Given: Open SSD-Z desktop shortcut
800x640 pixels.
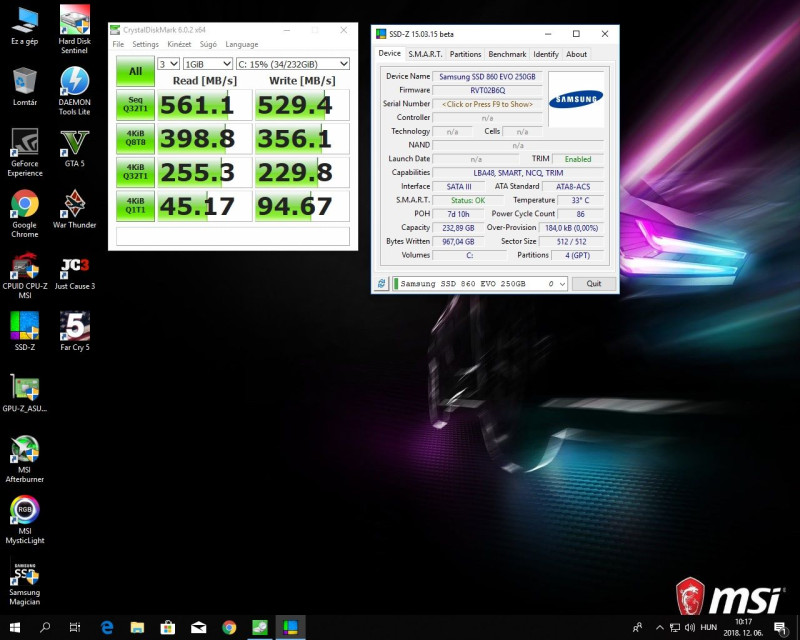Looking at the screenshot, I should coord(24,332).
